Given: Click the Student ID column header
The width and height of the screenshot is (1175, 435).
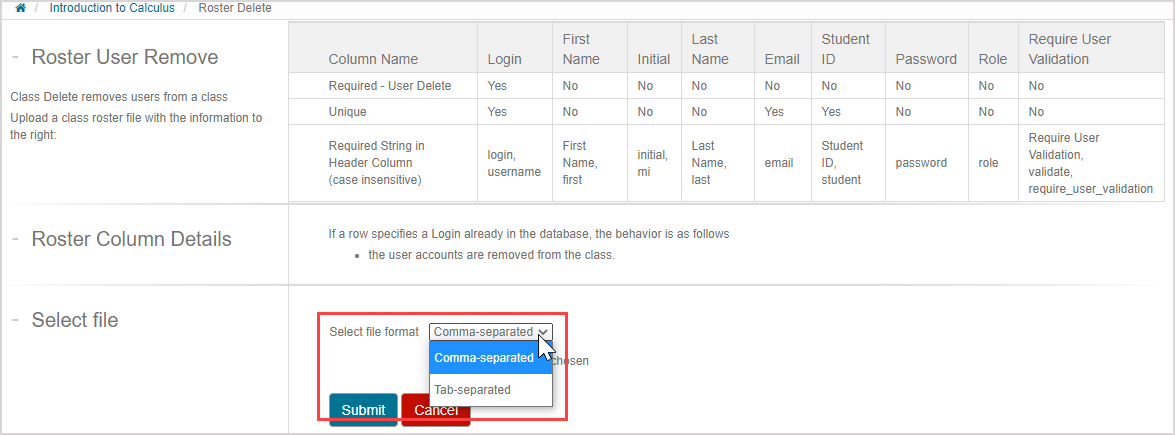Looking at the screenshot, I should pyautogui.click(x=845, y=49).
